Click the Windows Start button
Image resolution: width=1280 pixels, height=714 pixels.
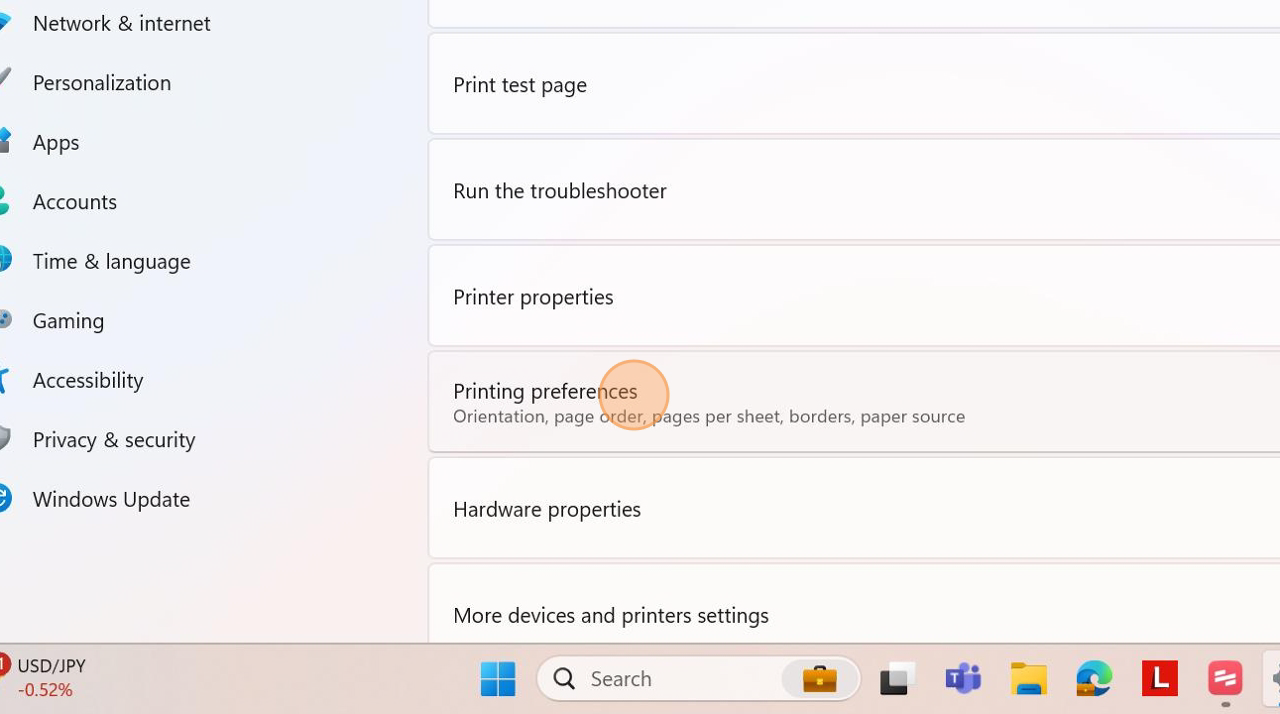pyautogui.click(x=497, y=678)
